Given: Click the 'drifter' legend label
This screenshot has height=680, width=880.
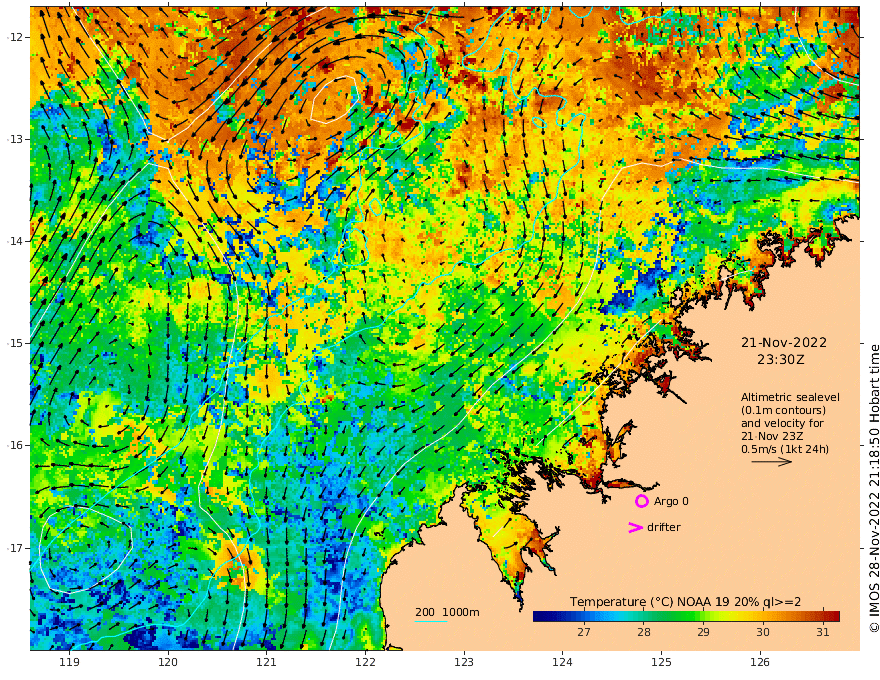Looking at the screenshot, I should tap(663, 527).
